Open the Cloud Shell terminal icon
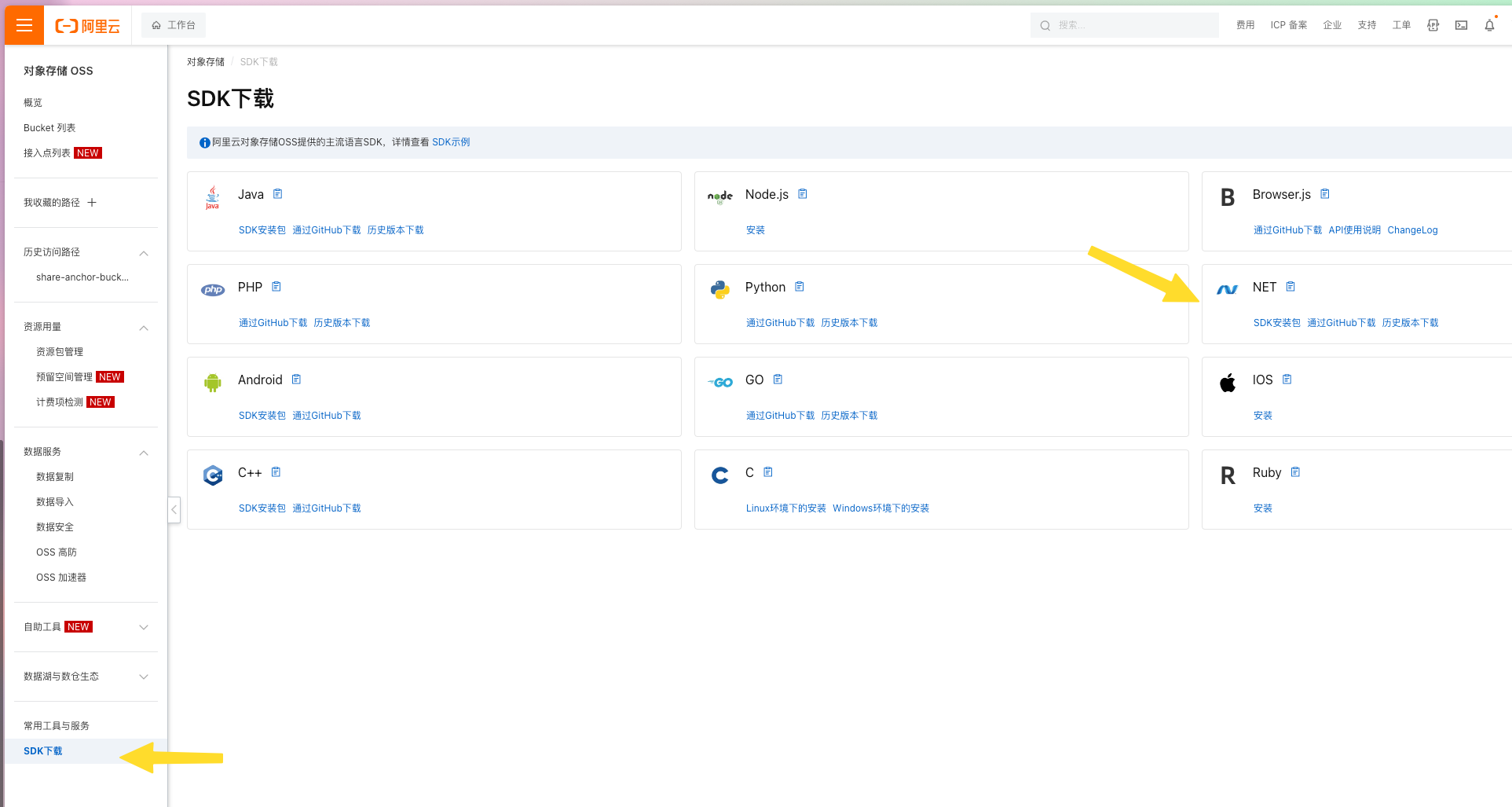 [1461, 25]
